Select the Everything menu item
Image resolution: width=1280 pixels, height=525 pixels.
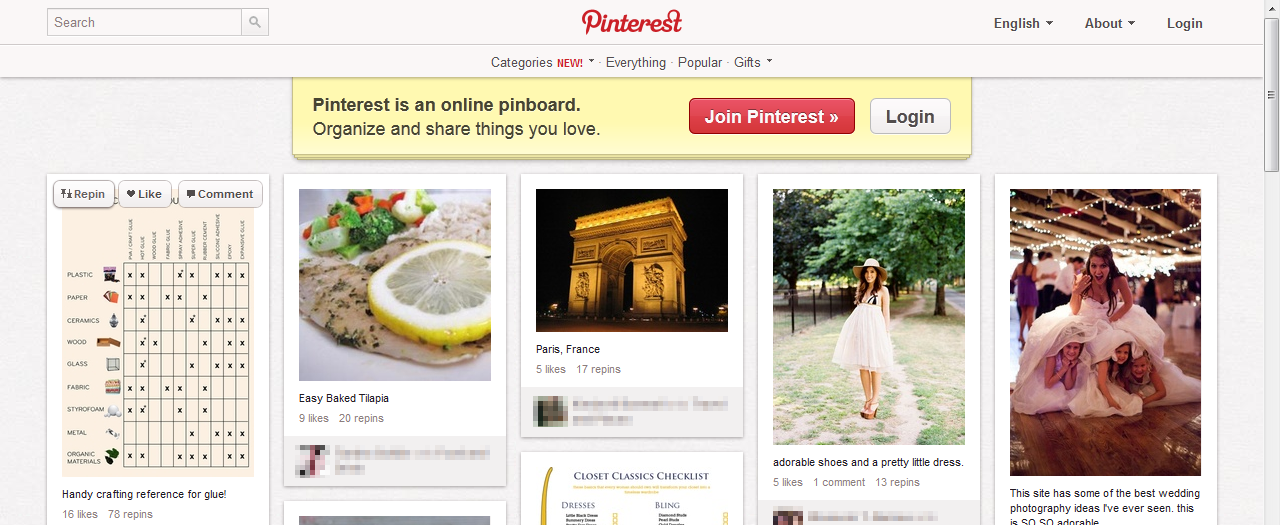[636, 62]
